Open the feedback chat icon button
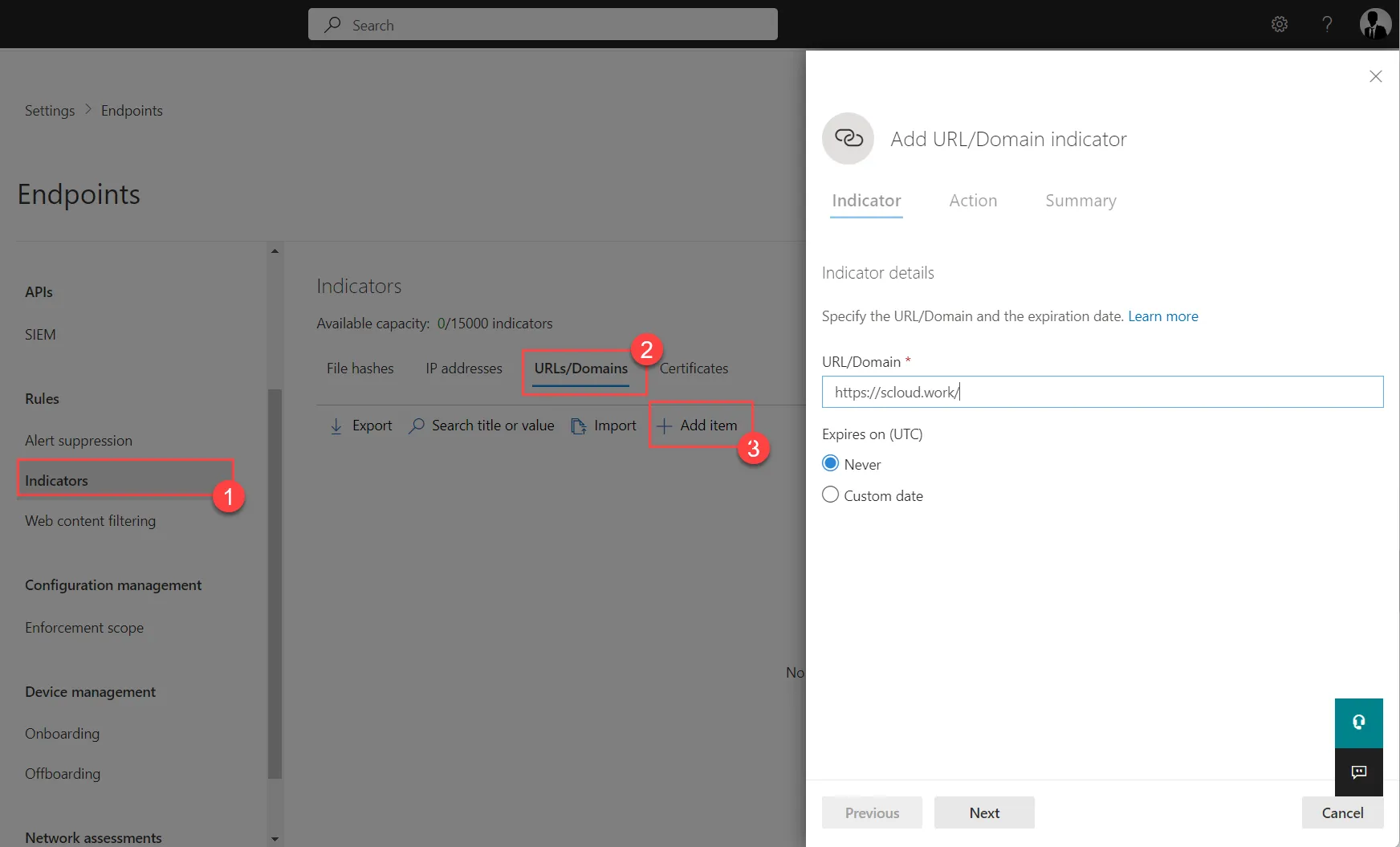1400x847 pixels. click(x=1358, y=772)
